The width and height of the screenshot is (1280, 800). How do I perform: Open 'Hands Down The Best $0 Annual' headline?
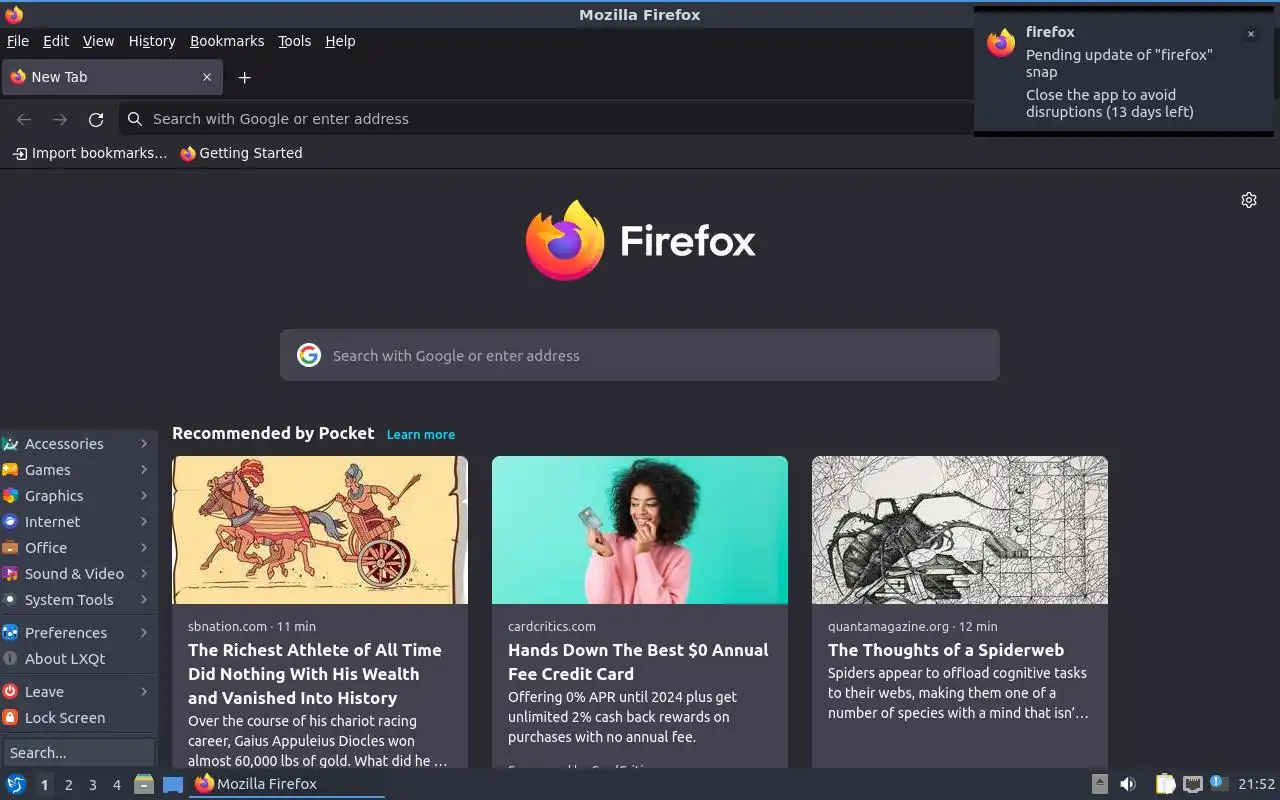638,662
